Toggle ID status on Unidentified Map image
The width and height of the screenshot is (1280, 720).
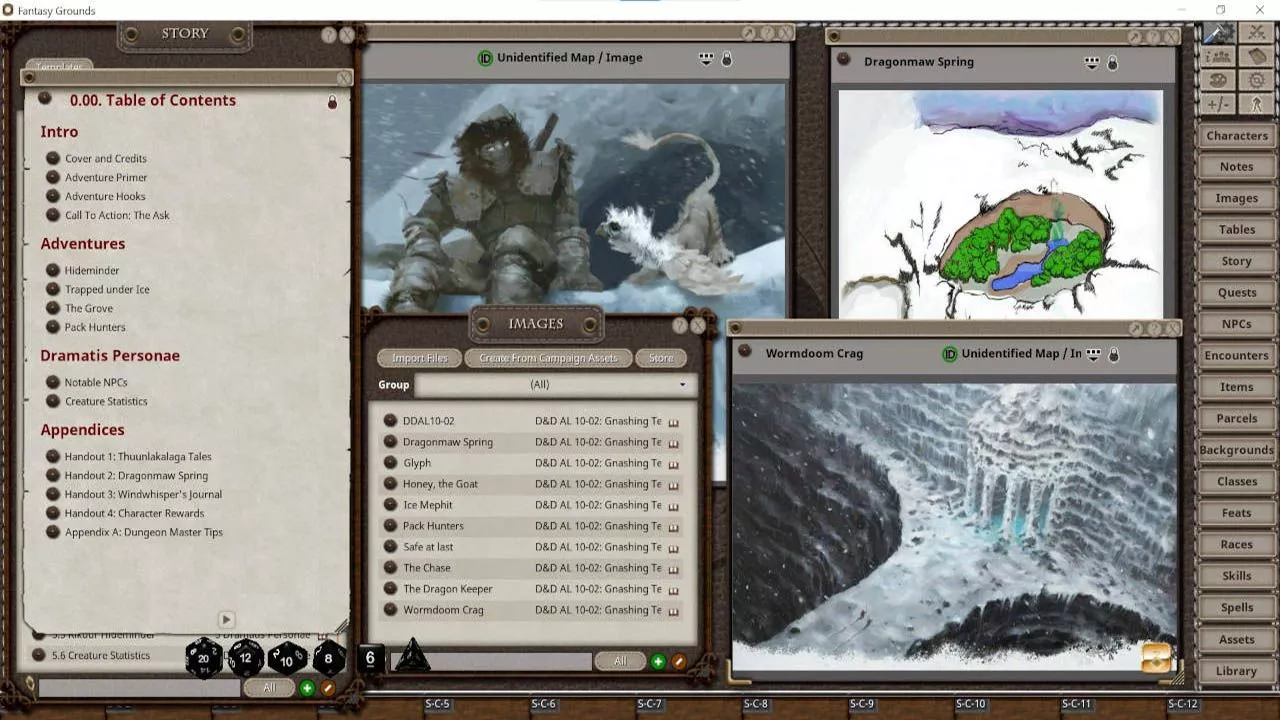click(485, 58)
